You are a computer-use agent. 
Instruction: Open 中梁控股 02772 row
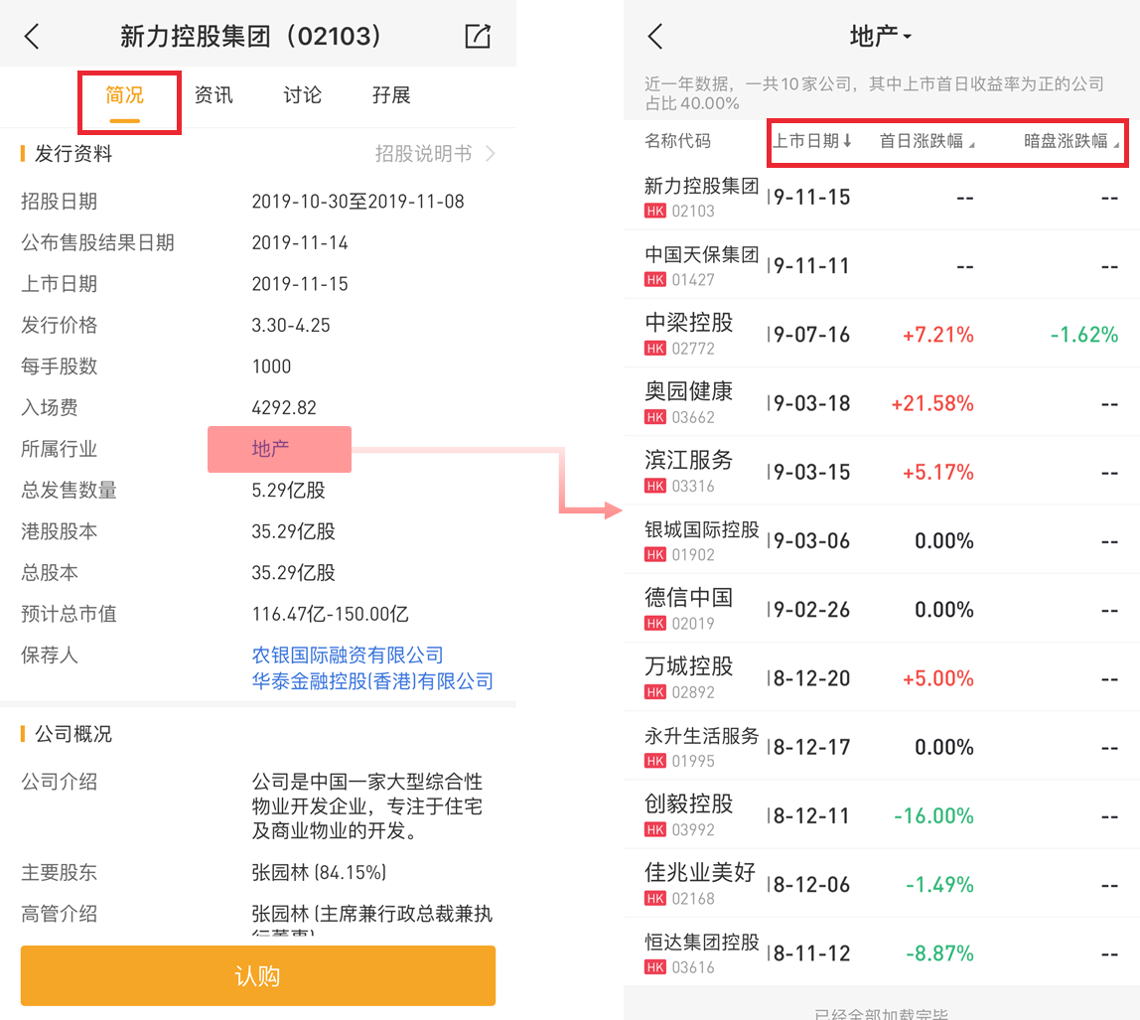(x=881, y=334)
